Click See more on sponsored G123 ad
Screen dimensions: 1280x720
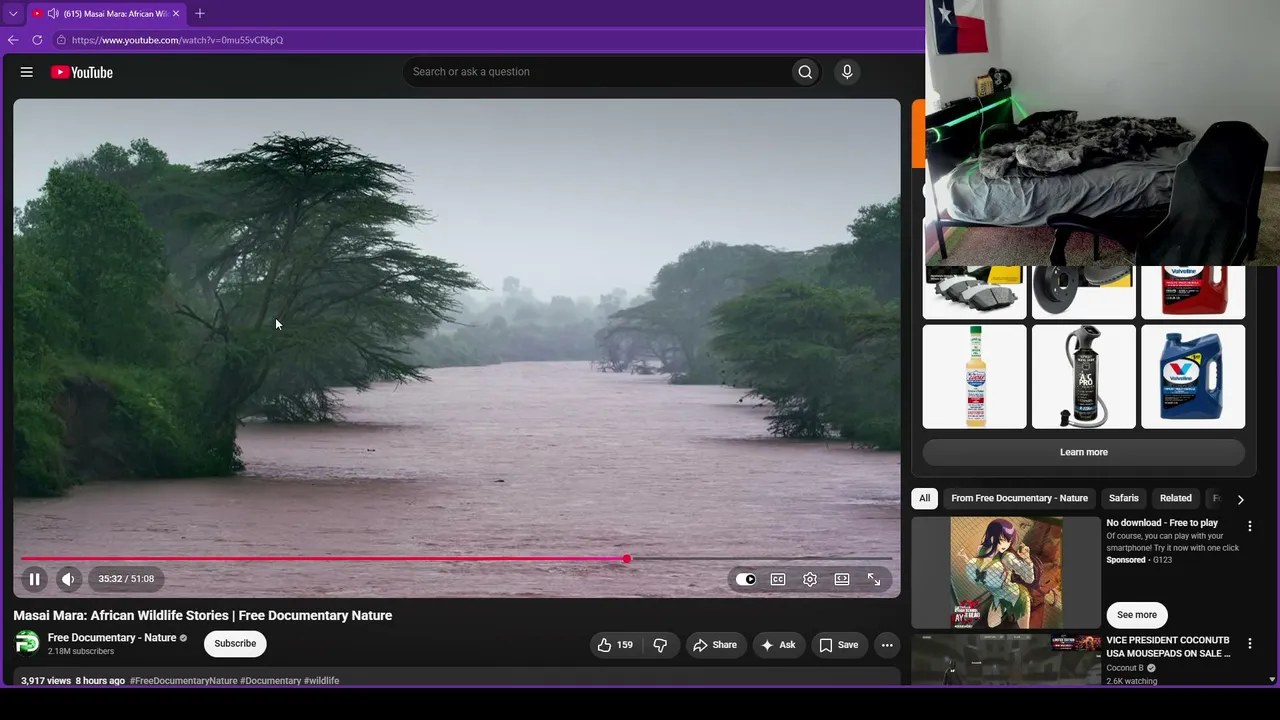[x=1137, y=615]
